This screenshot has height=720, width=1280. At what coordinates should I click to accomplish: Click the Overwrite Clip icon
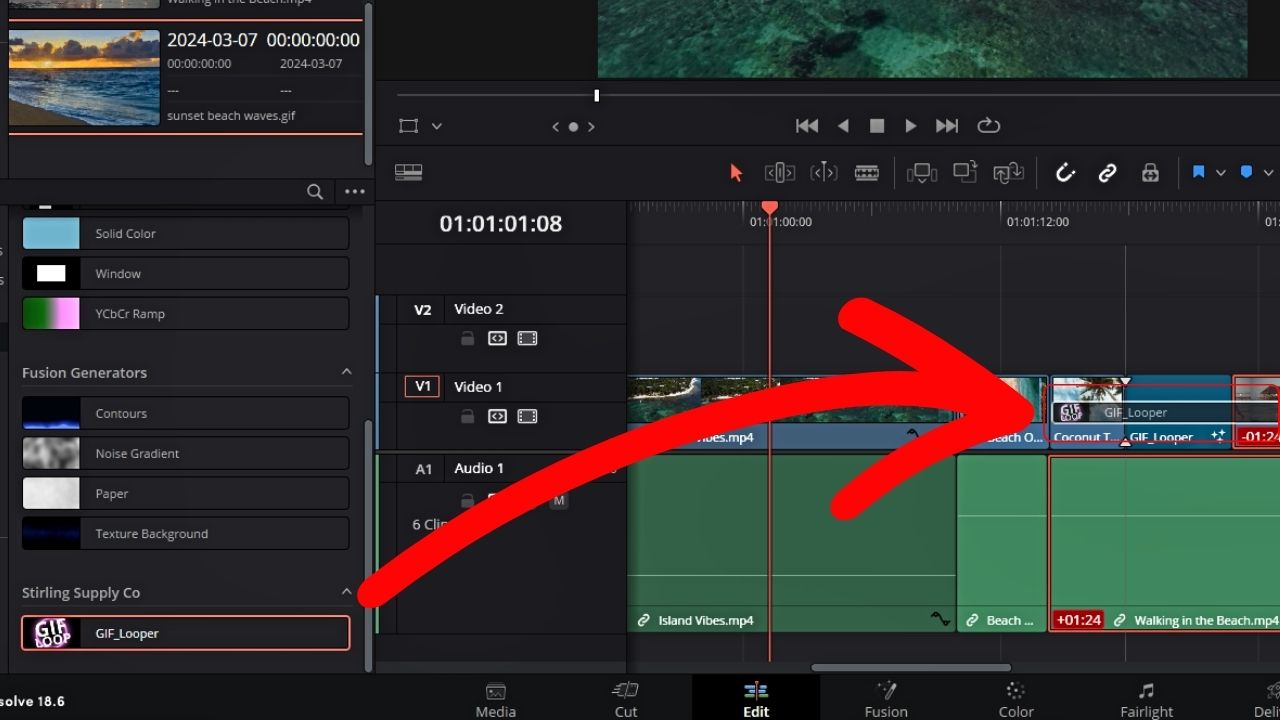point(964,172)
